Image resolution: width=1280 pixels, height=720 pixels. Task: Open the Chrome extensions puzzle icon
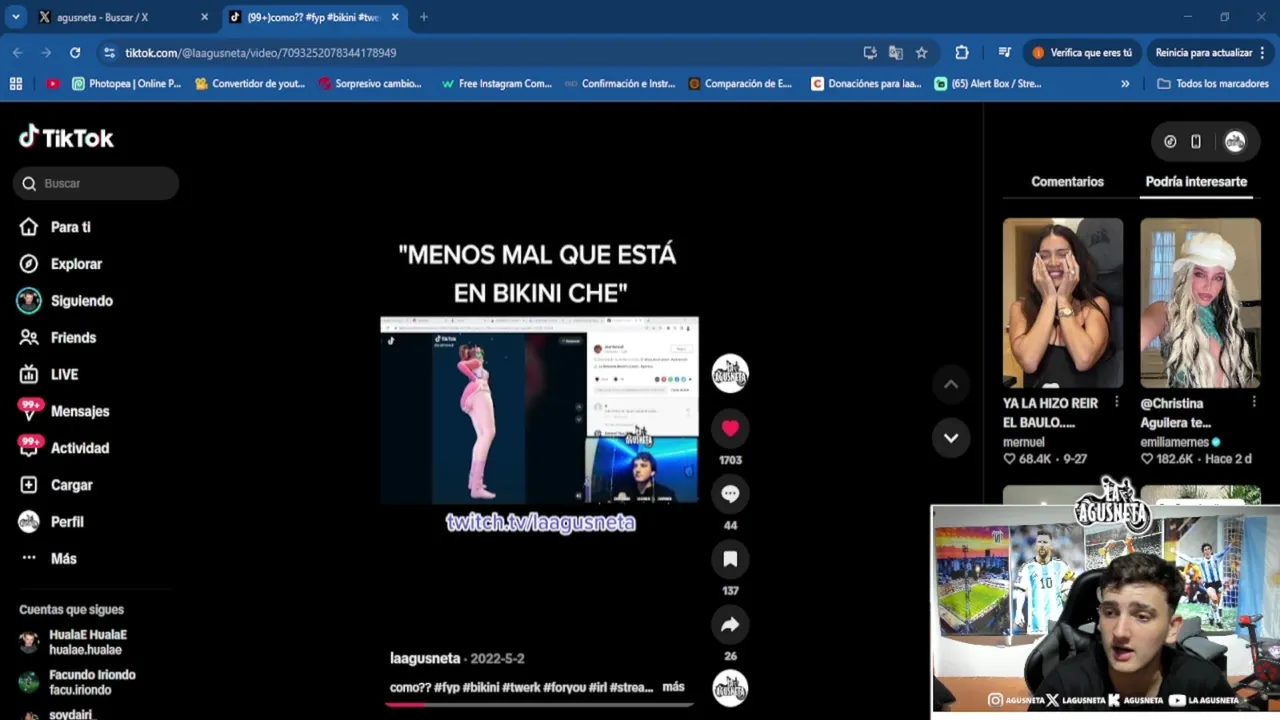[962, 52]
